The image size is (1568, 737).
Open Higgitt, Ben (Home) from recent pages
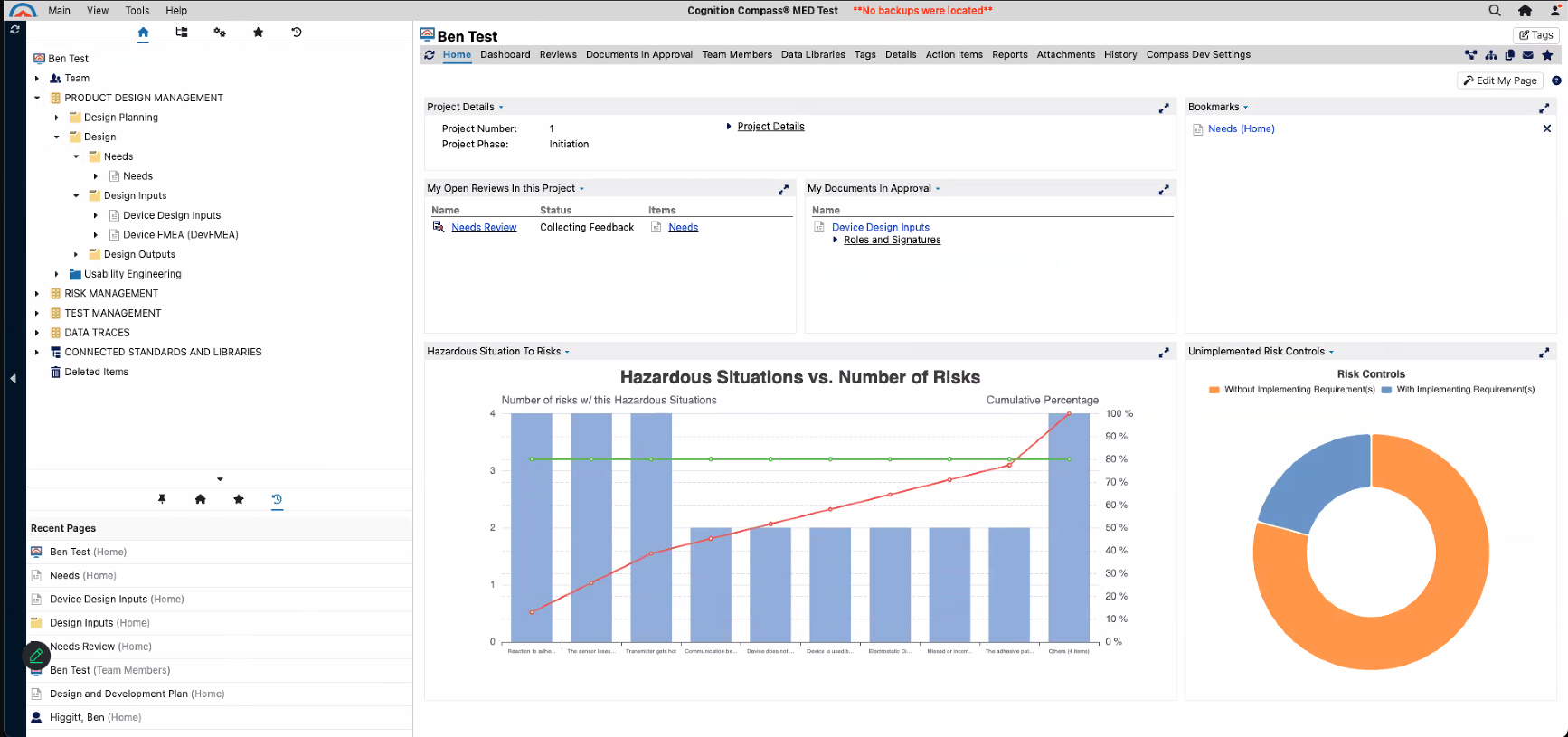(95, 718)
